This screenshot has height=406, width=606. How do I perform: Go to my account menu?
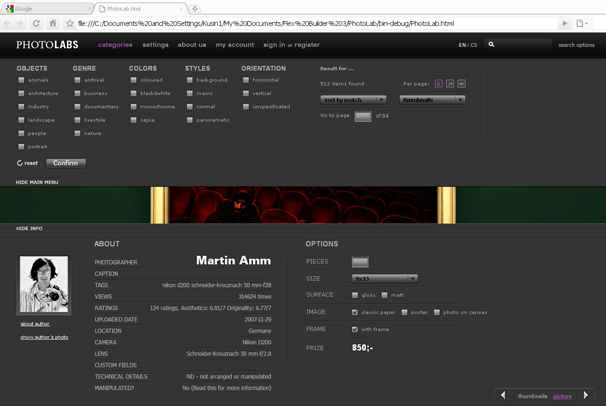pos(235,45)
